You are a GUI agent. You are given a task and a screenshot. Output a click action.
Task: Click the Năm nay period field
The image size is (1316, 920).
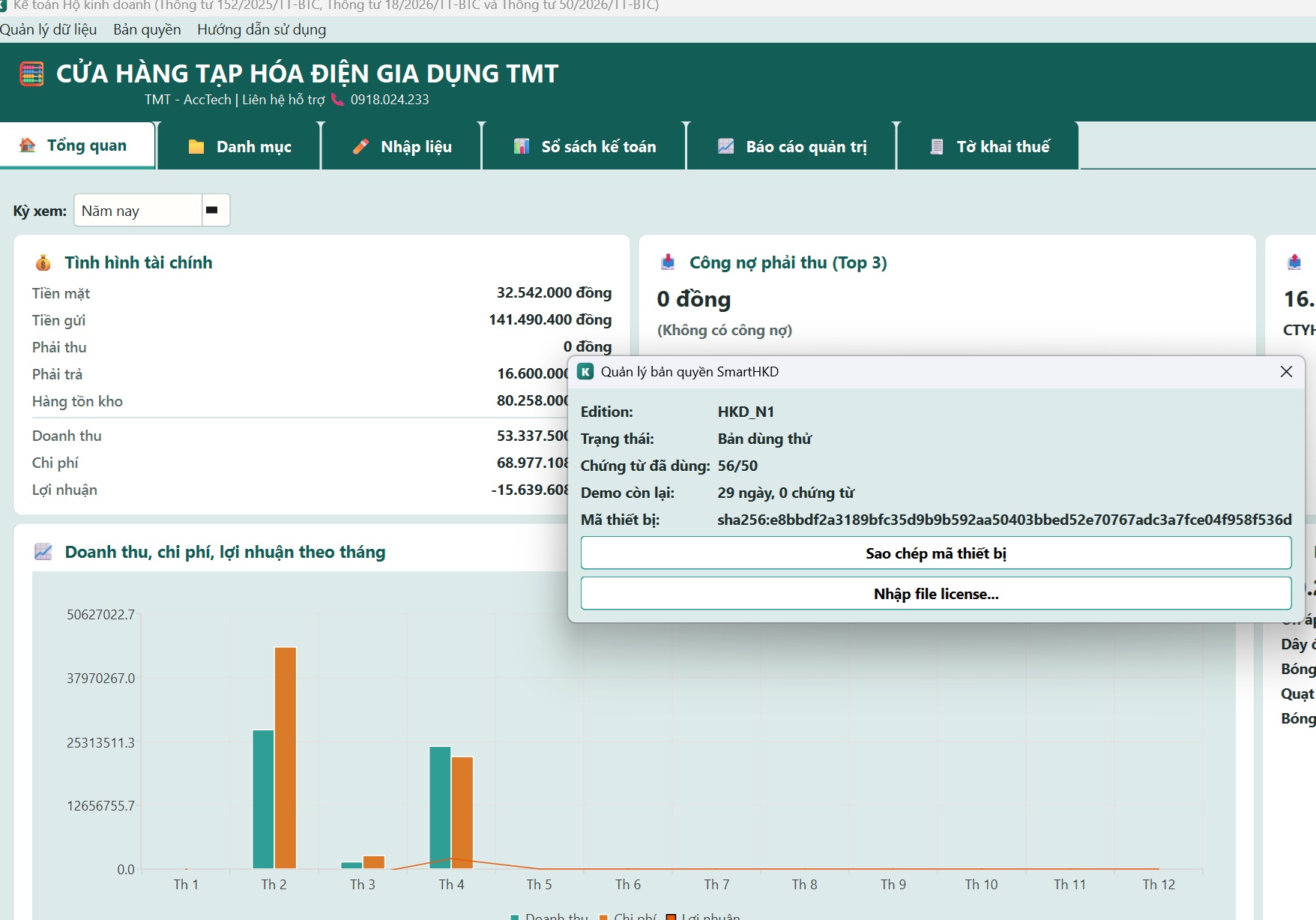138,211
